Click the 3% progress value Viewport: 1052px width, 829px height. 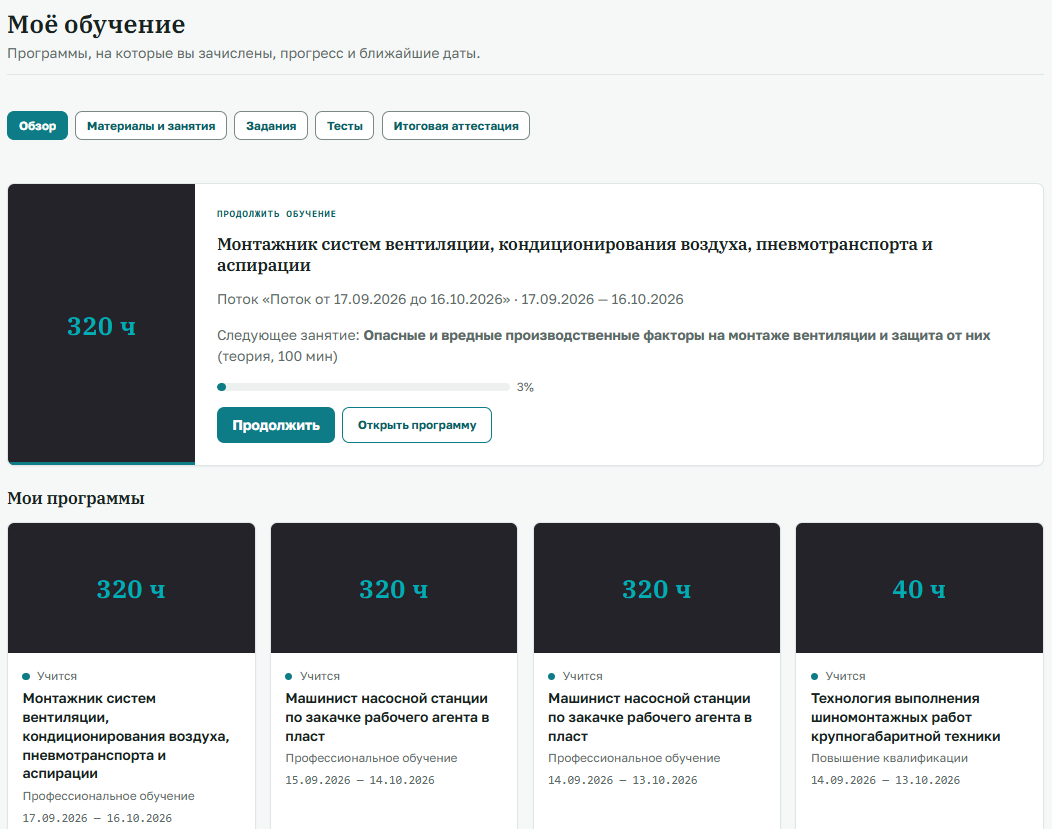coord(525,387)
